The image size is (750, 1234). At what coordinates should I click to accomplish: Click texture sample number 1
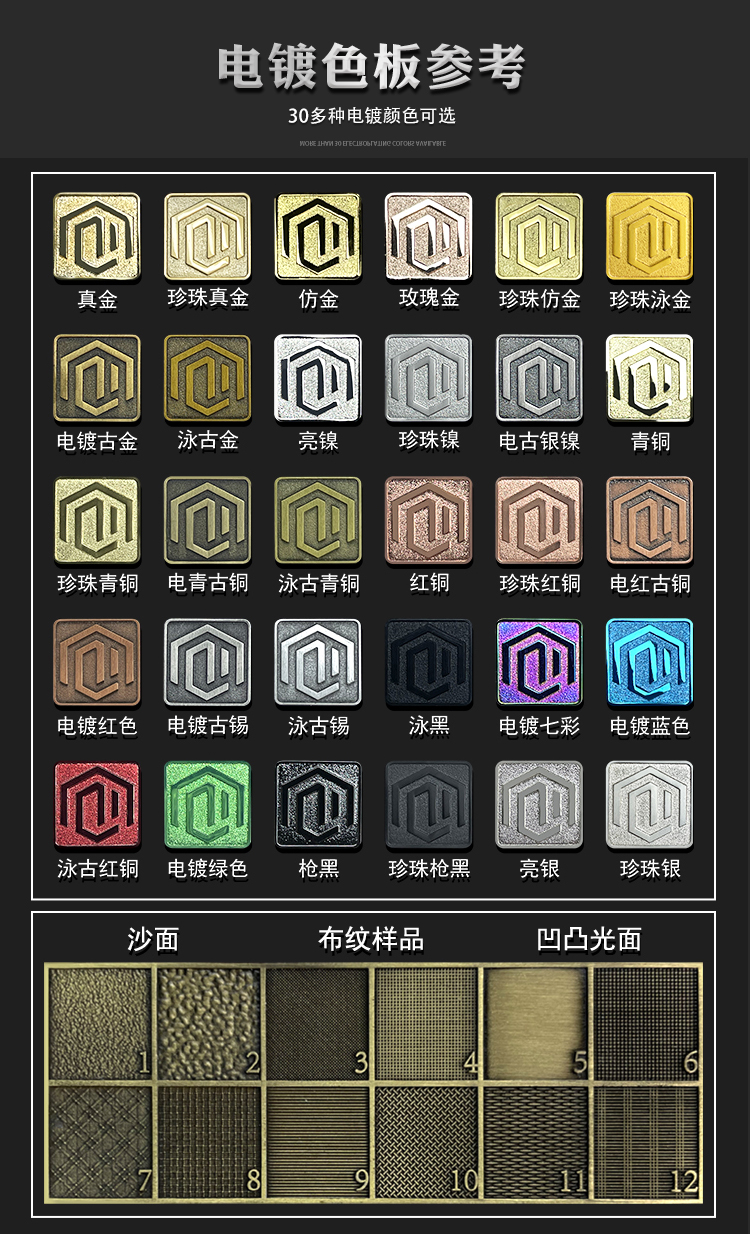(x=100, y=1022)
